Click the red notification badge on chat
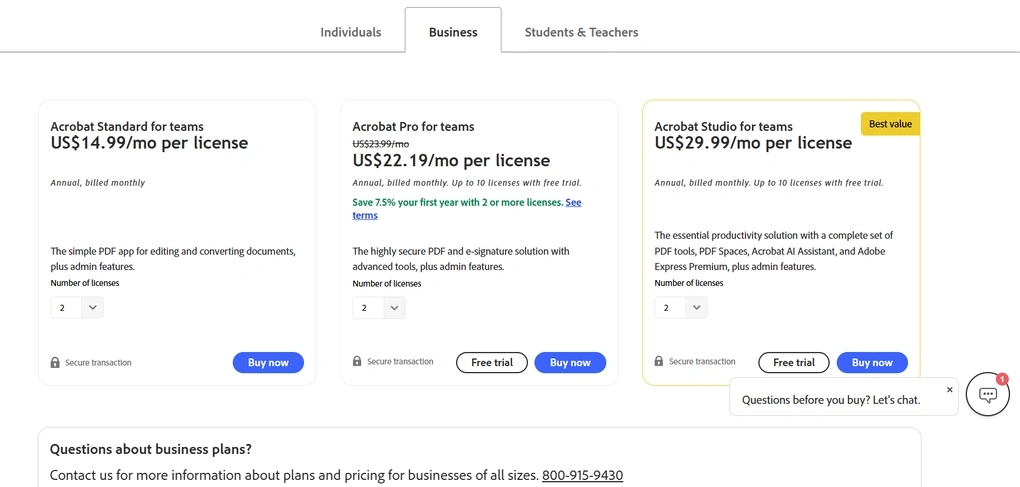 click(1002, 378)
